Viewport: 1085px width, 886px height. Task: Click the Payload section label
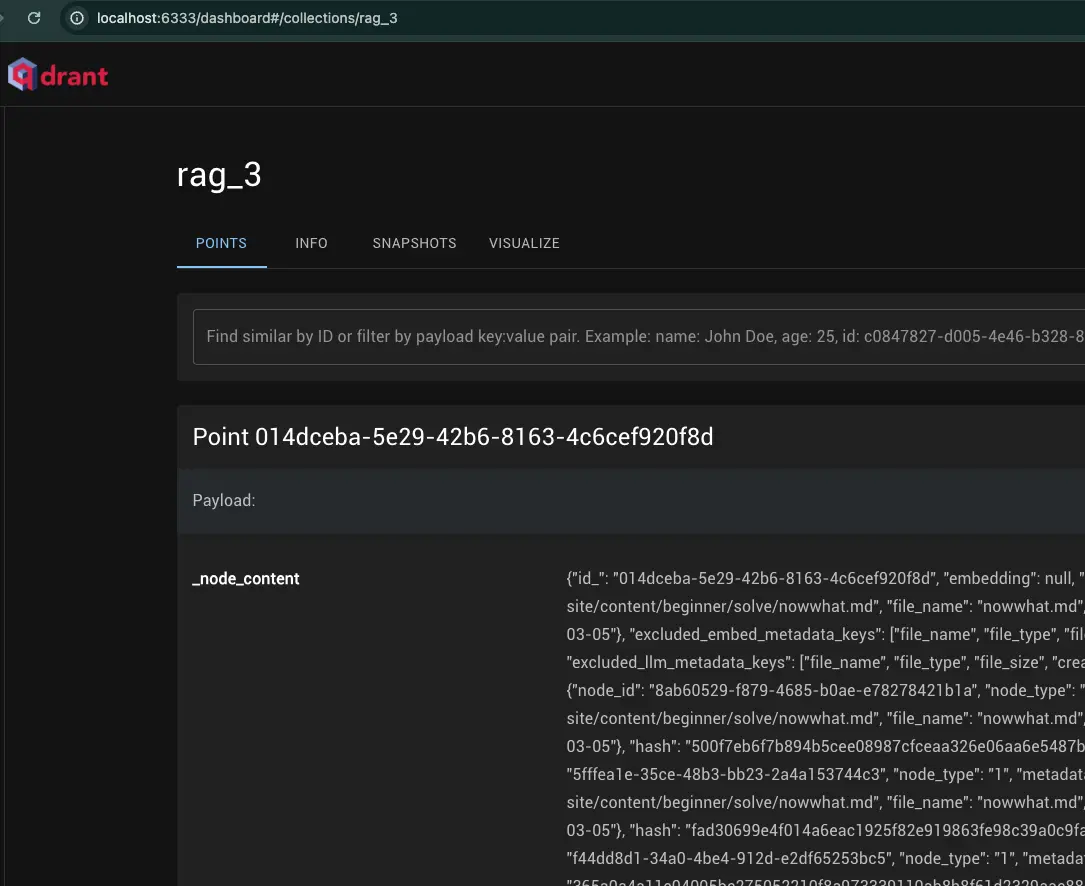(x=223, y=500)
